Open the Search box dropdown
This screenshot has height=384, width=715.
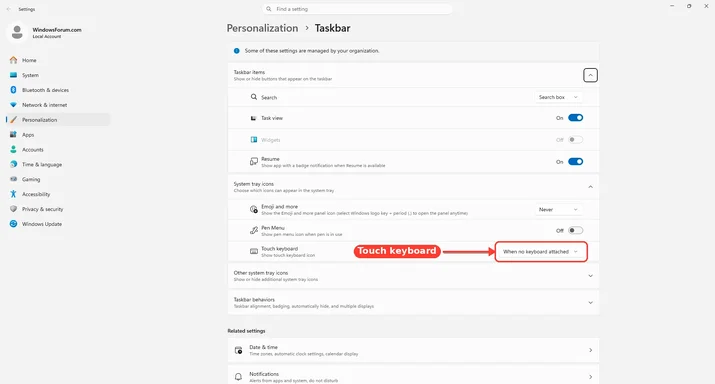(x=558, y=97)
